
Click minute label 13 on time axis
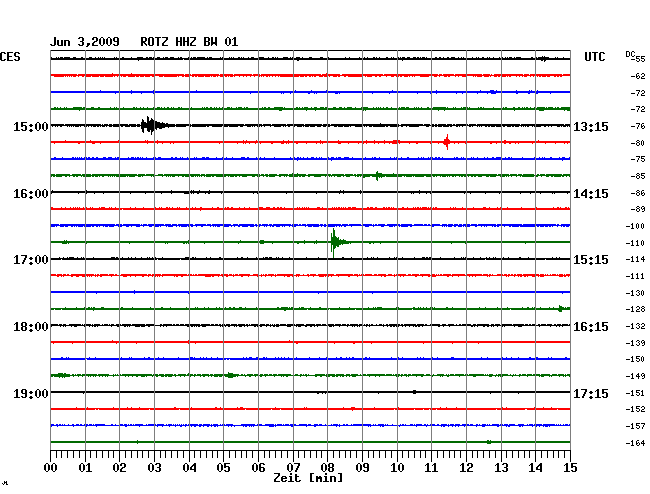501,468
